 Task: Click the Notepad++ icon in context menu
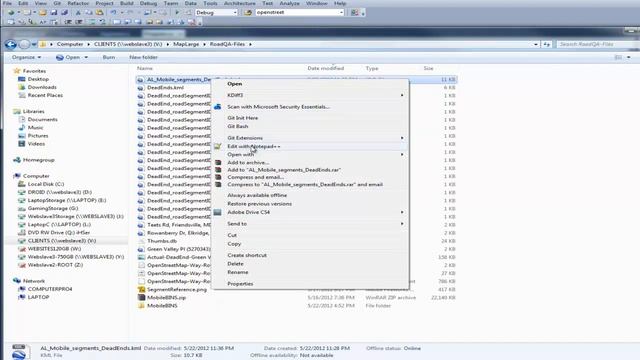coord(218,146)
